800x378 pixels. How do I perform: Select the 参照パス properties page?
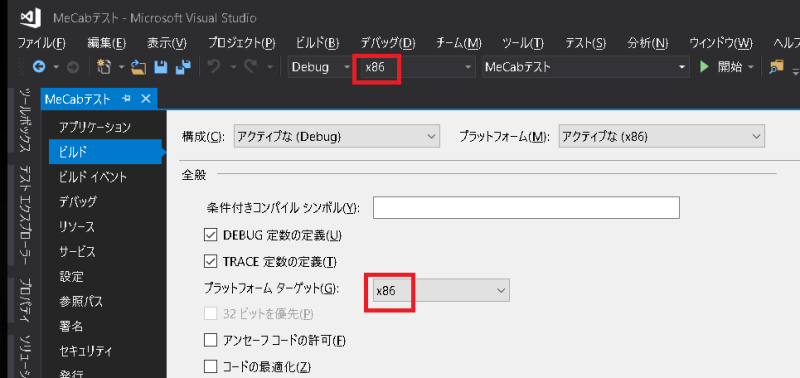pos(81,301)
